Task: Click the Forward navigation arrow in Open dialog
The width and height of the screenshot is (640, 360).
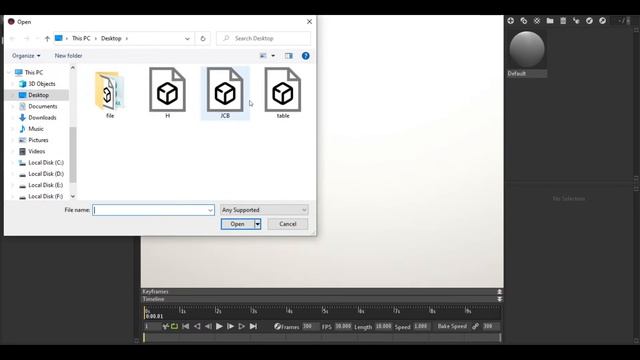Action: (x=27, y=38)
